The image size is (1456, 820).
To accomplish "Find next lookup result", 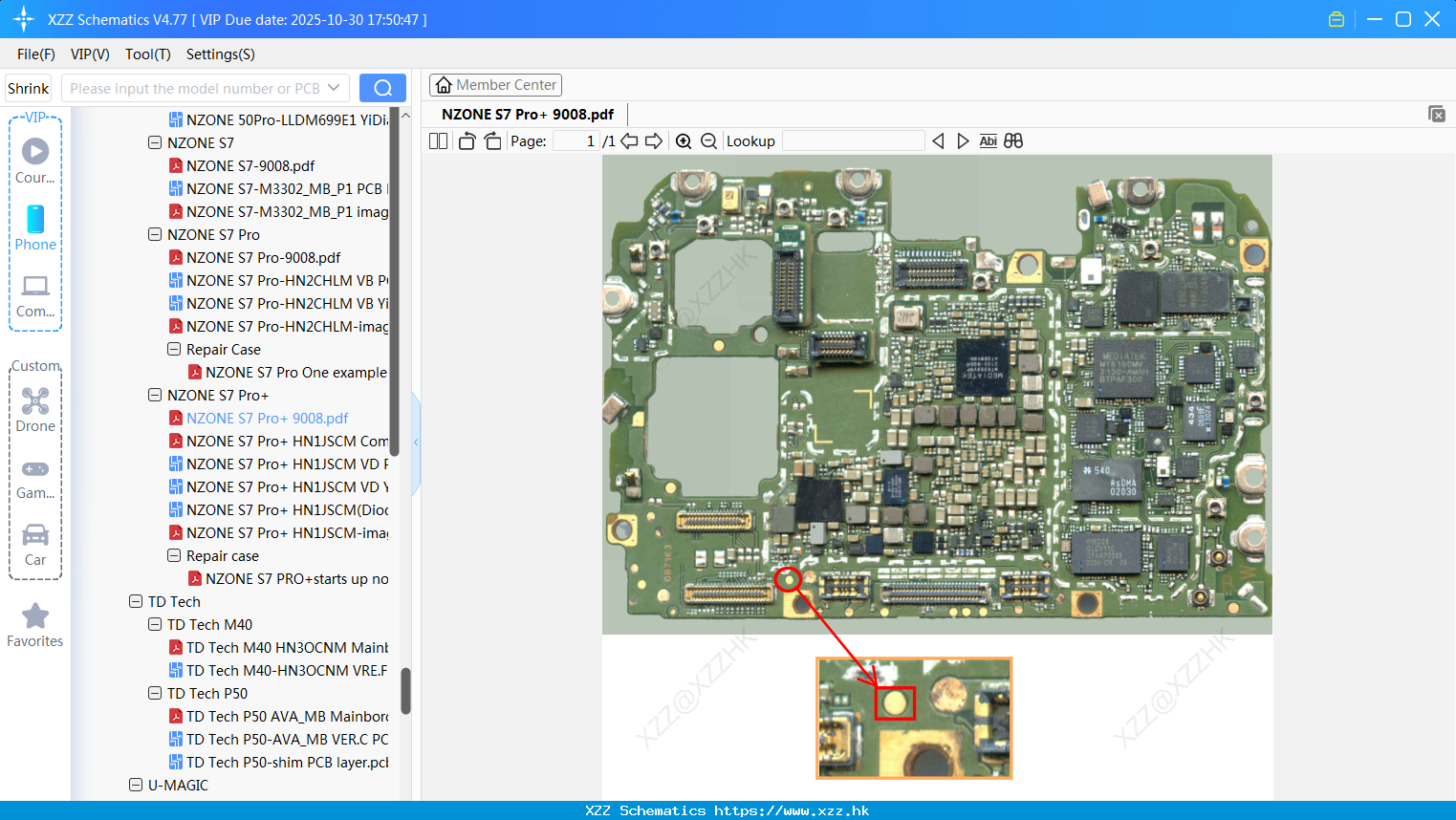I will [963, 141].
